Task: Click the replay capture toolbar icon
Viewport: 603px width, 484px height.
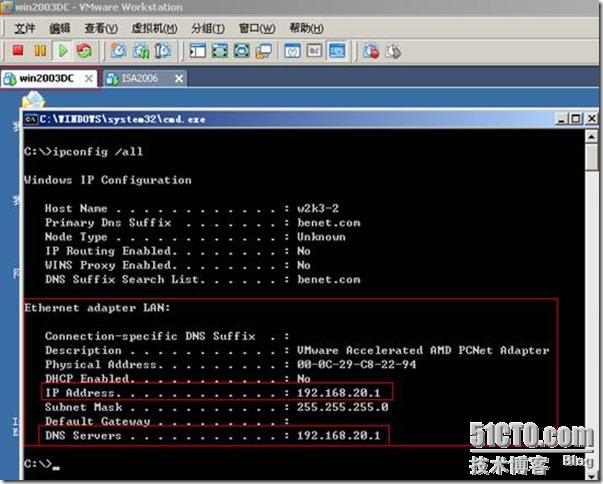Action: click(393, 51)
